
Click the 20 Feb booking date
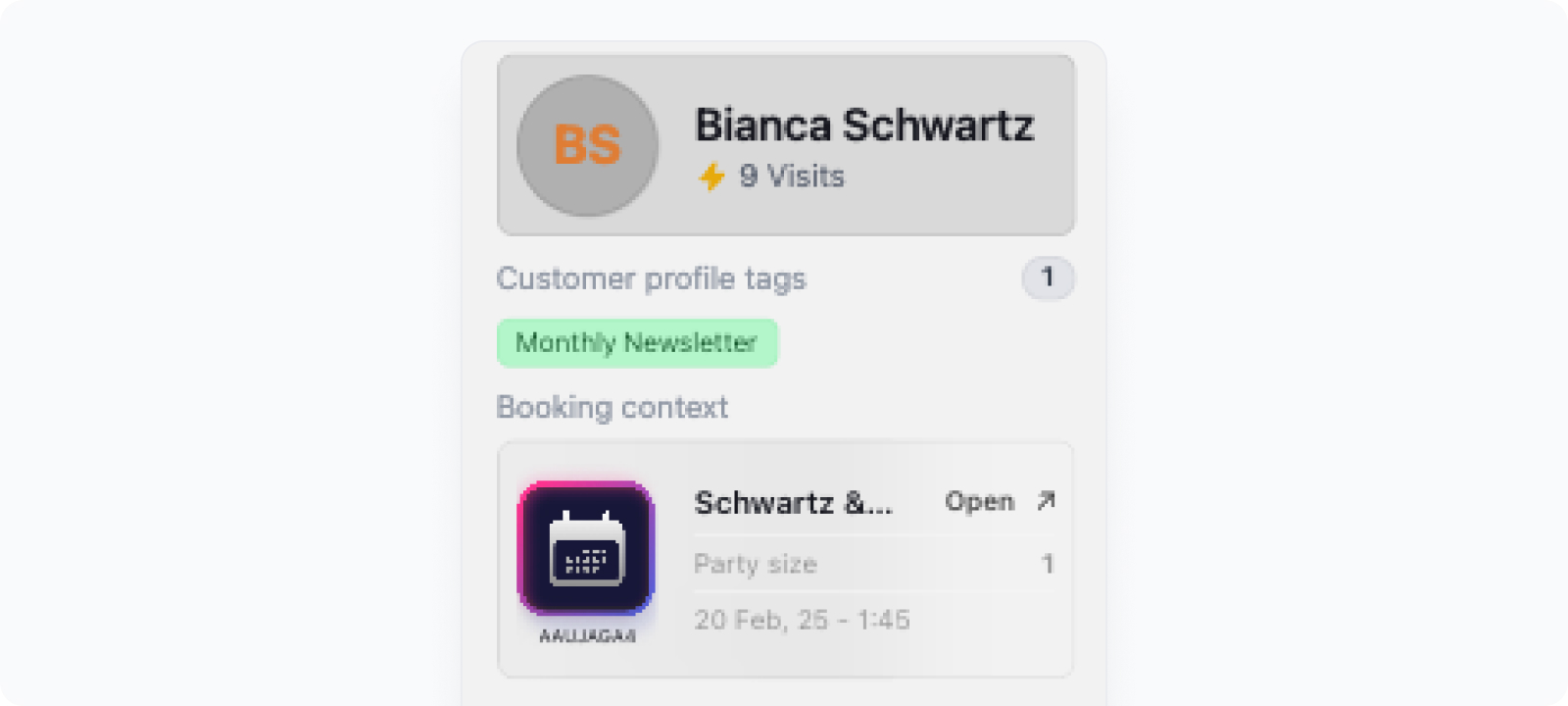point(802,620)
